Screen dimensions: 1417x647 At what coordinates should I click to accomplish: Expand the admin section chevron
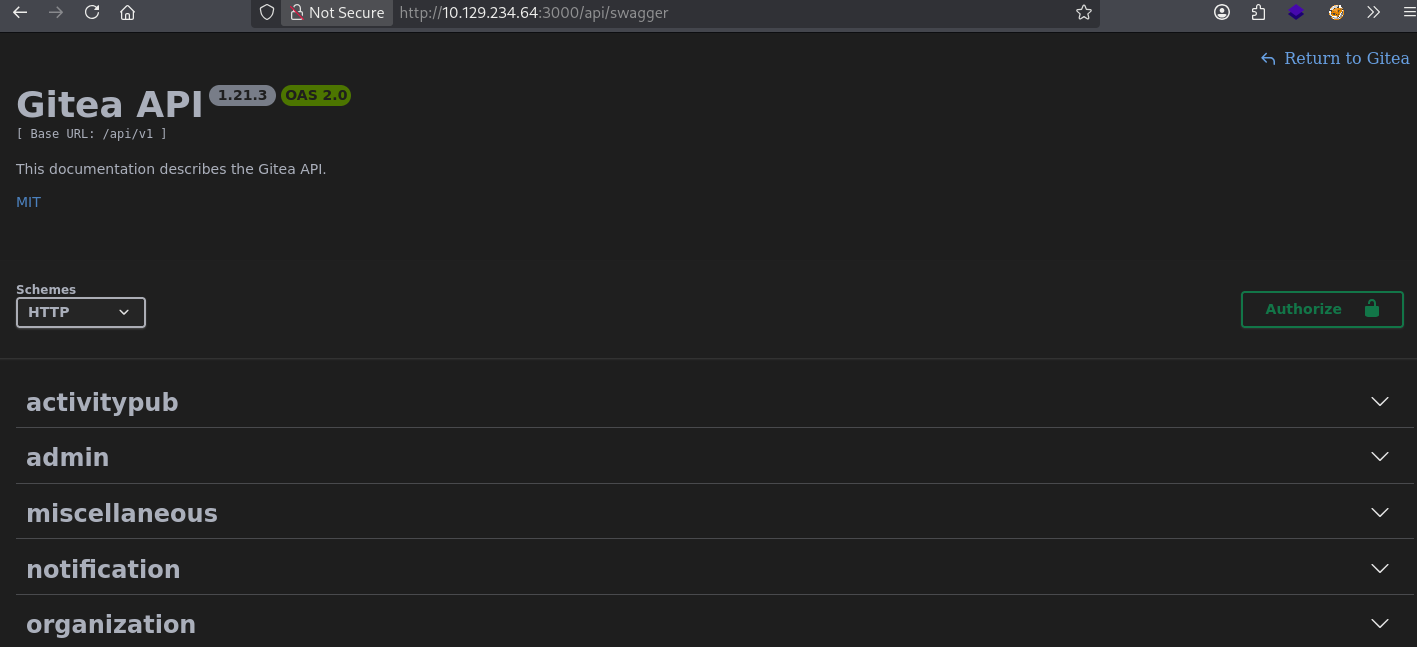coord(1380,456)
